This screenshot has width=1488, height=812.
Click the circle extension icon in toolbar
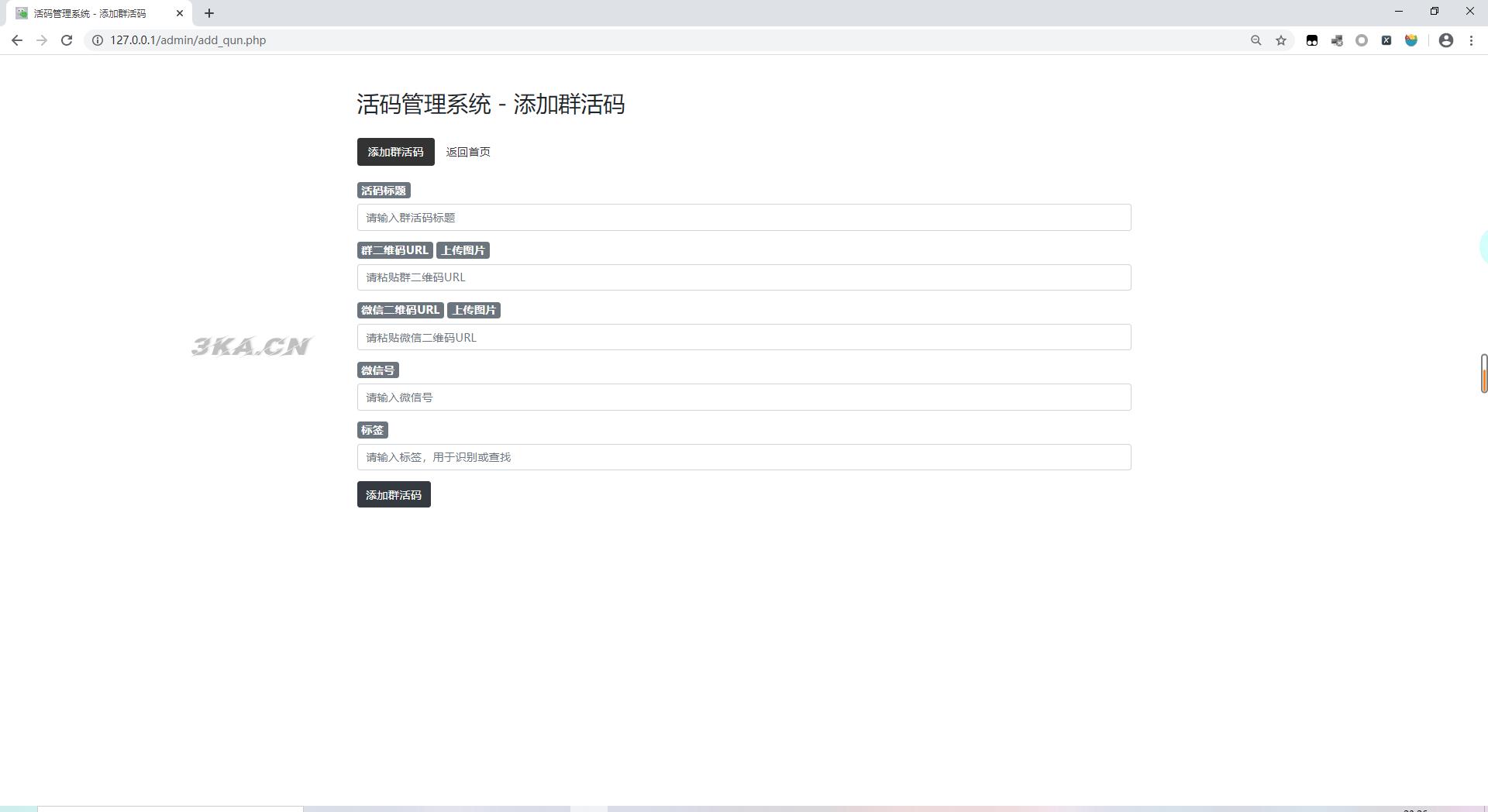(1362, 40)
